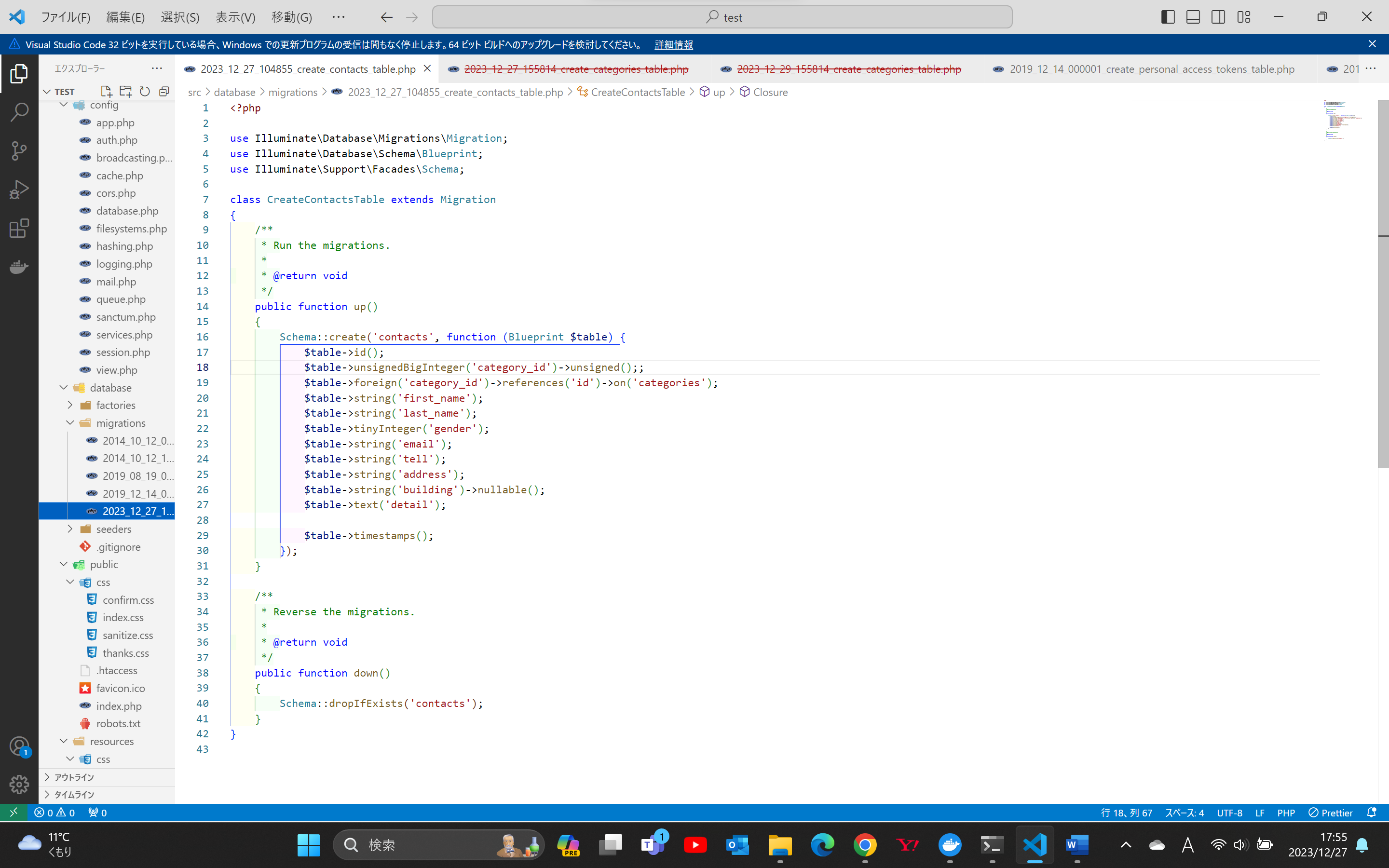Image resolution: width=1389 pixels, height=868 pixels.
Task: Open Windows Start menu
Action: pos(309,844)
